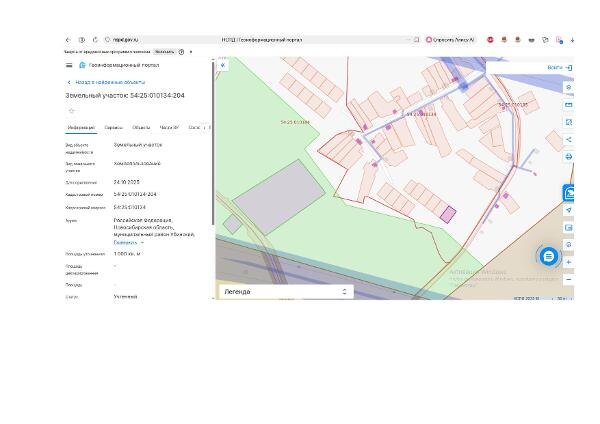Switch to the Сервисы tab
This screenshot has width=600, height=424.
click(x=114, y=127)
